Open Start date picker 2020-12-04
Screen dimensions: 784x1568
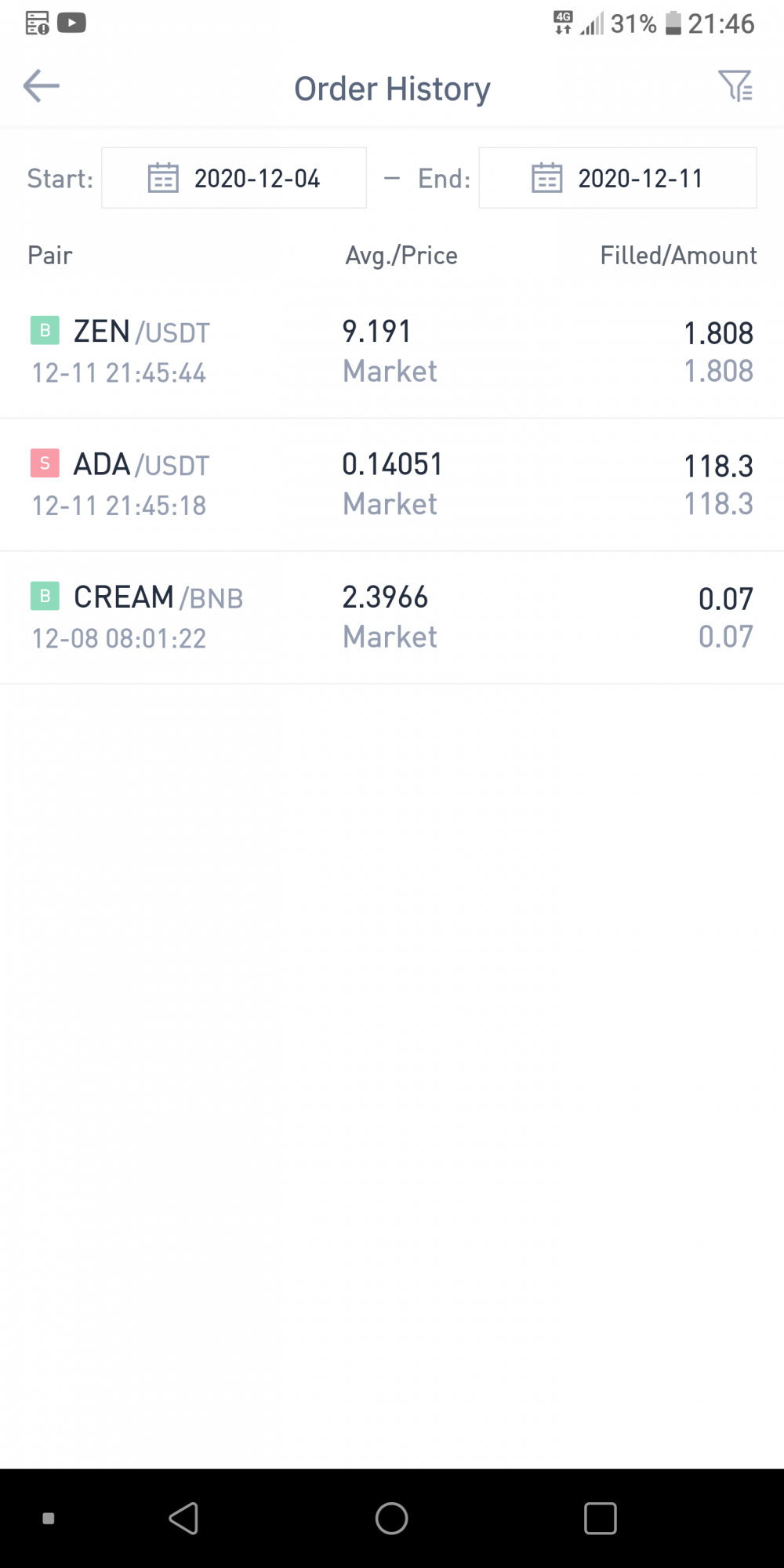pos(234,178)
